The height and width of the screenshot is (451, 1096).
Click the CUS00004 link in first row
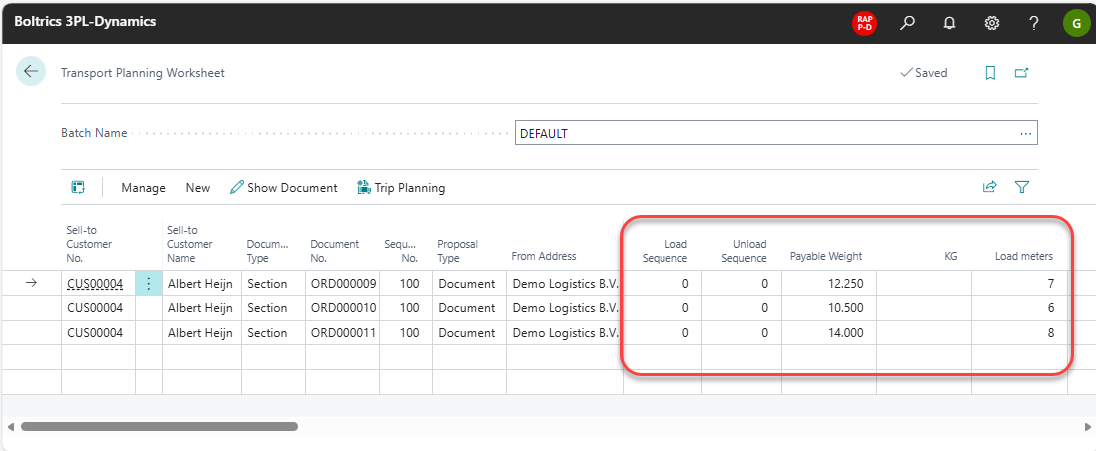(95, 283)
